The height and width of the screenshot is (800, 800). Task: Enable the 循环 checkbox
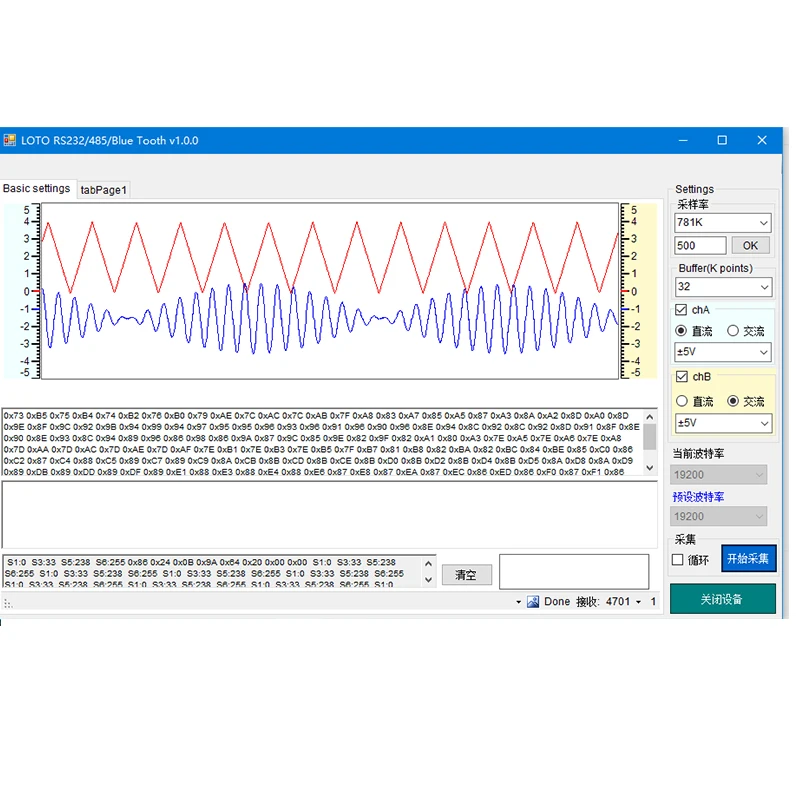[x=678, y=560]
